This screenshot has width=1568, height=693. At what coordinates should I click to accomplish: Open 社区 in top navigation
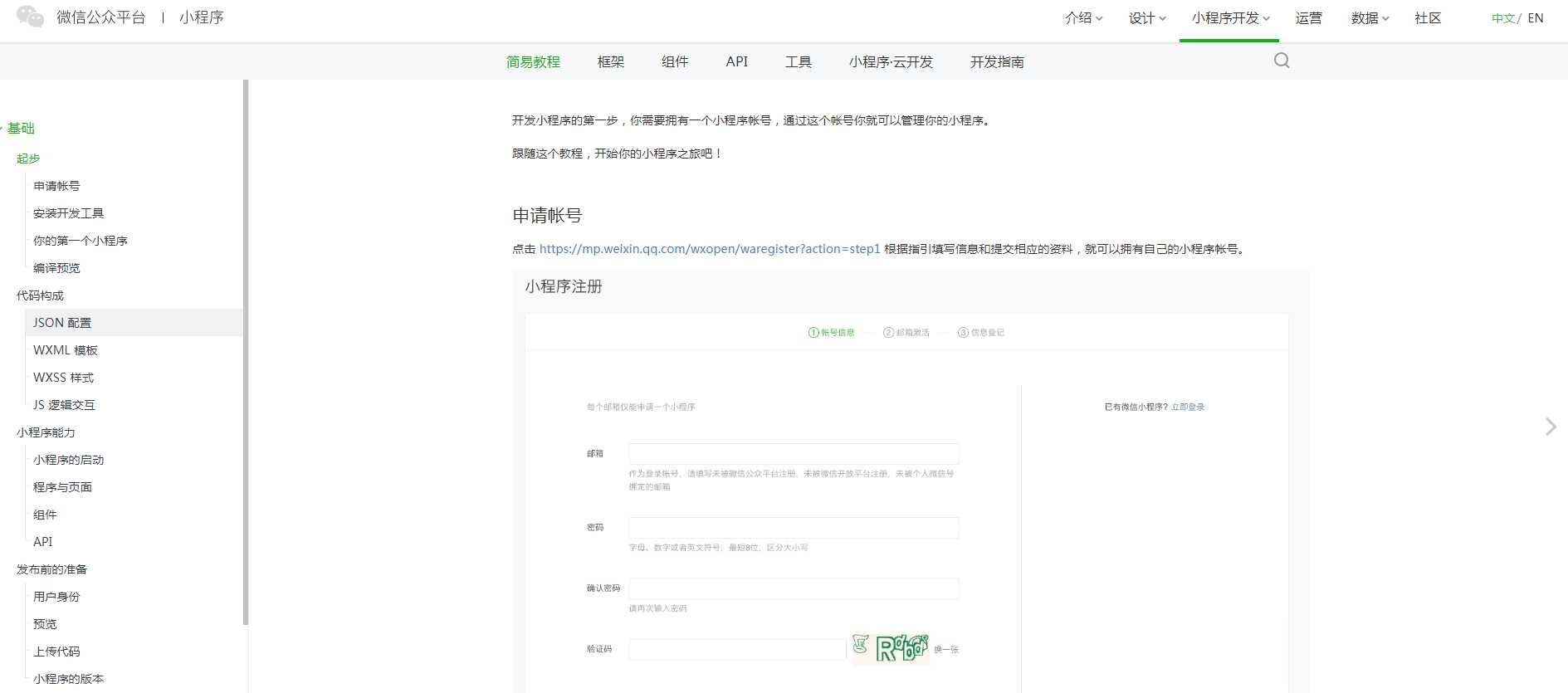(x=1428, y=18)
